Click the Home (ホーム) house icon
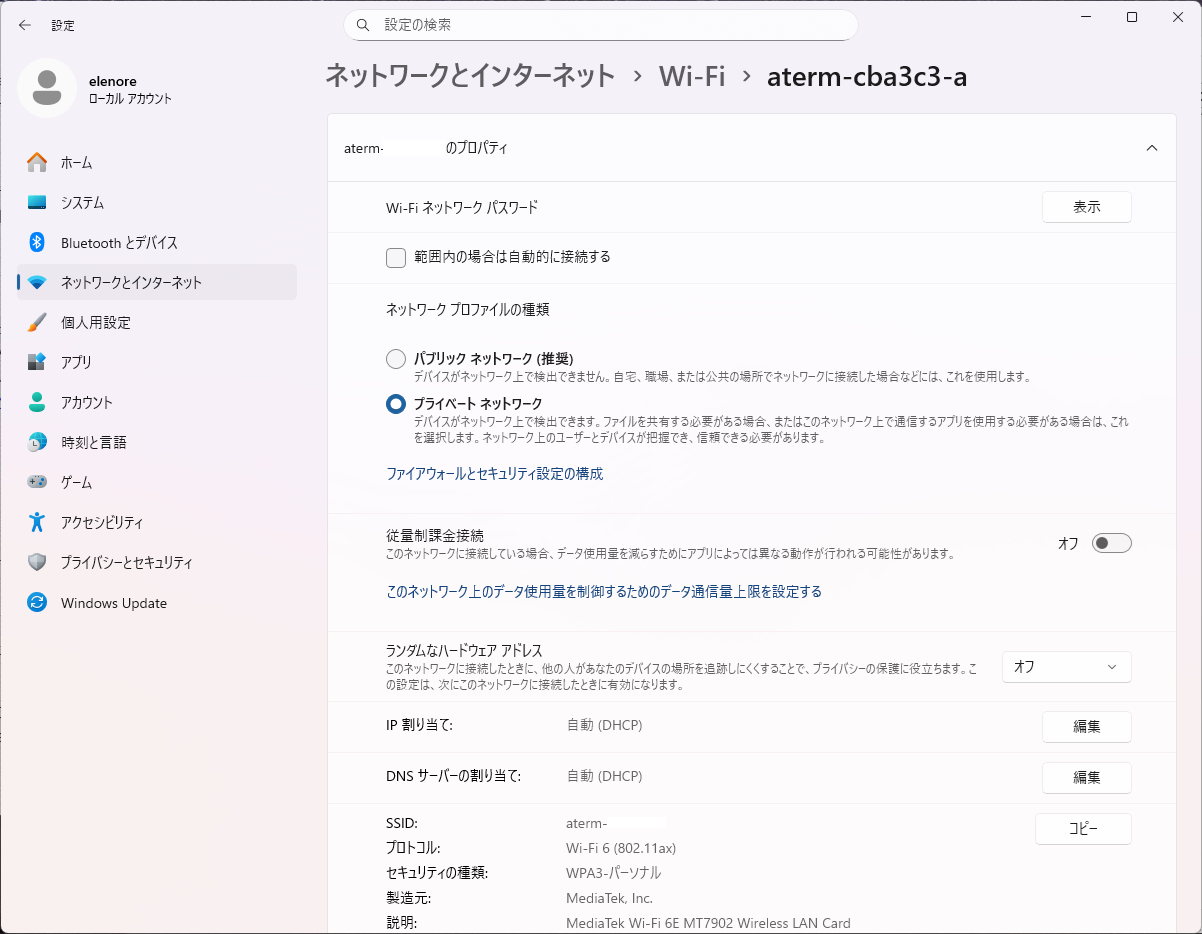1202x934 pixels. (37, 162)
